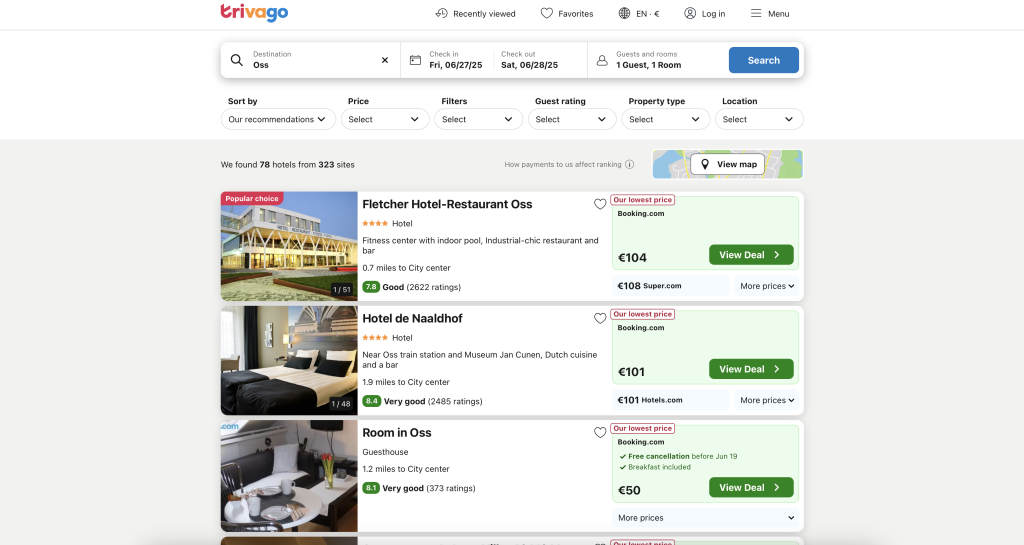This screenshot has width=1024, height=545.
Task: Click Log in
Action: pos(705,13)
